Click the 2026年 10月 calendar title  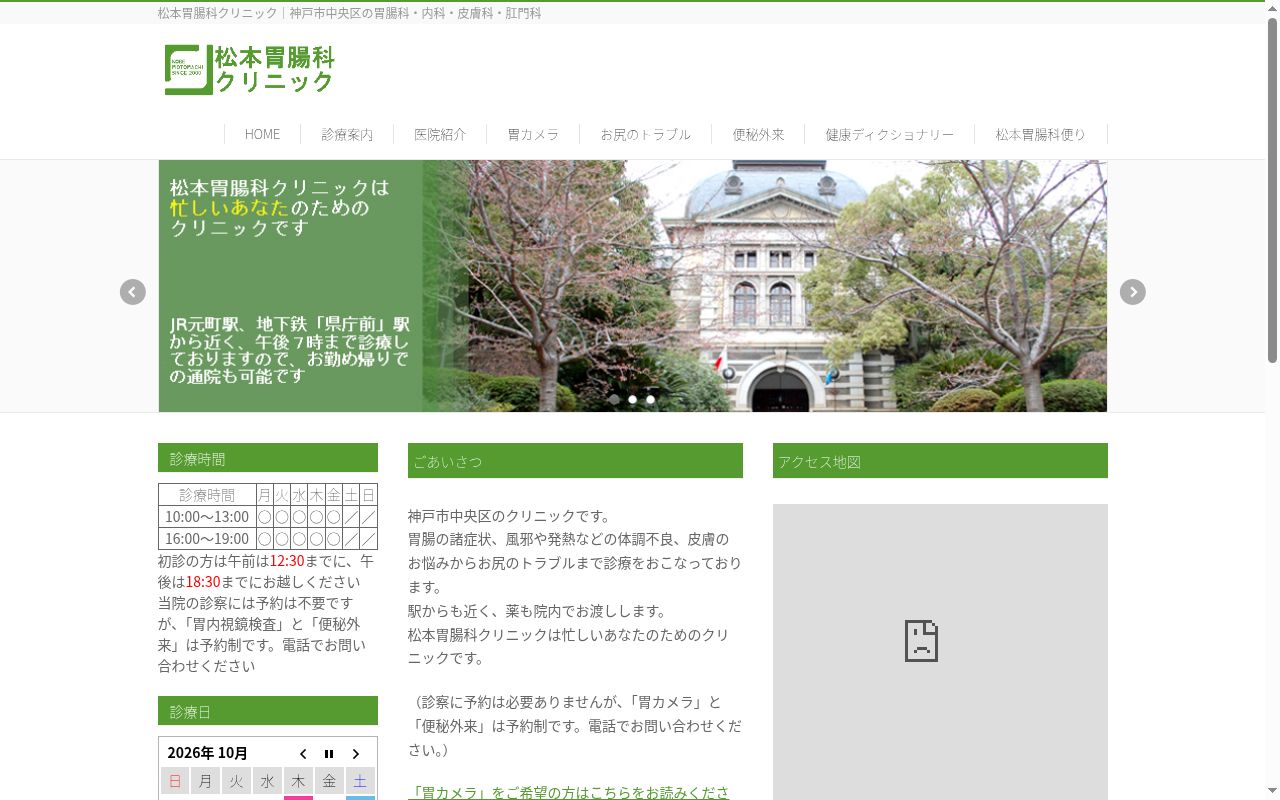pos(207,753)
